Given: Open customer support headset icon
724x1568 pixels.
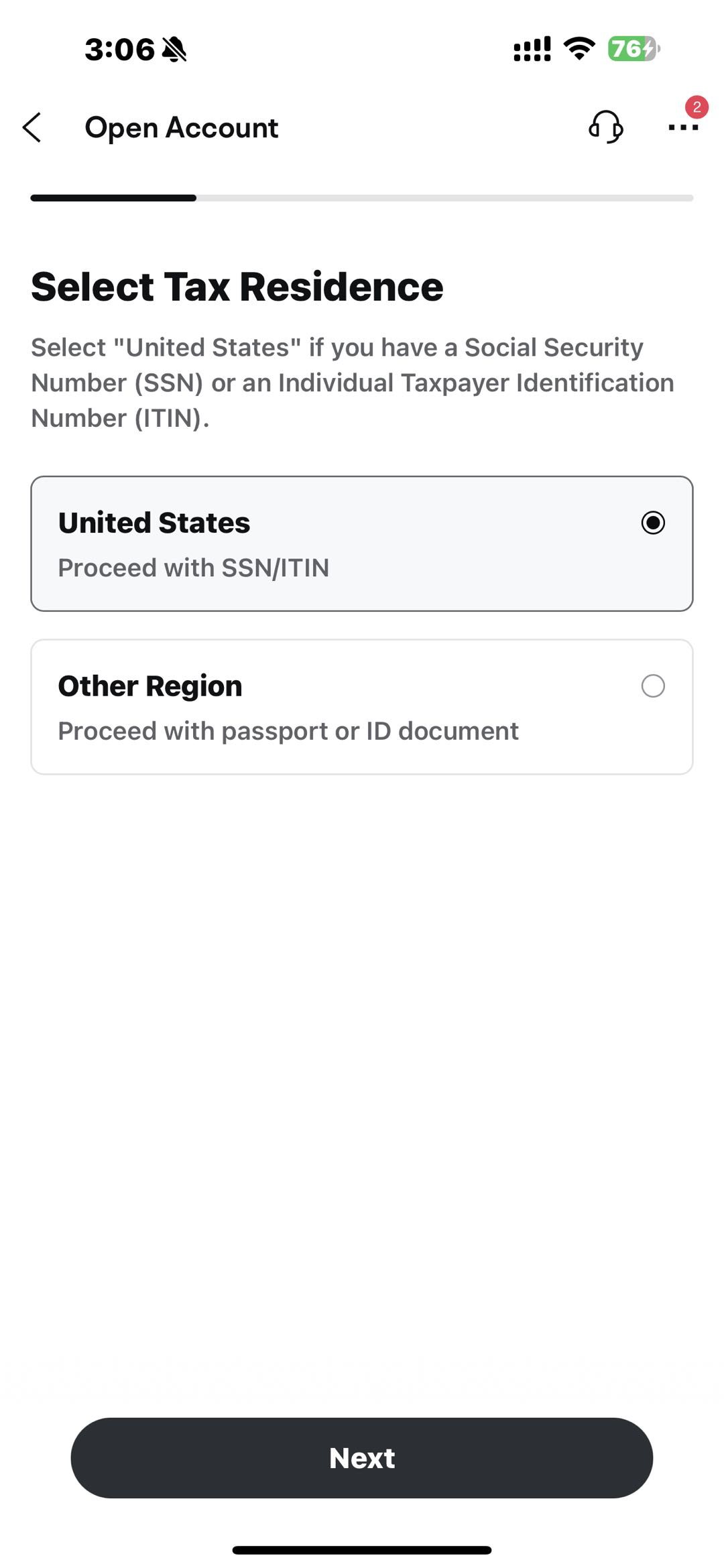Looking at the screenshot, I should [x=606, y=127].
